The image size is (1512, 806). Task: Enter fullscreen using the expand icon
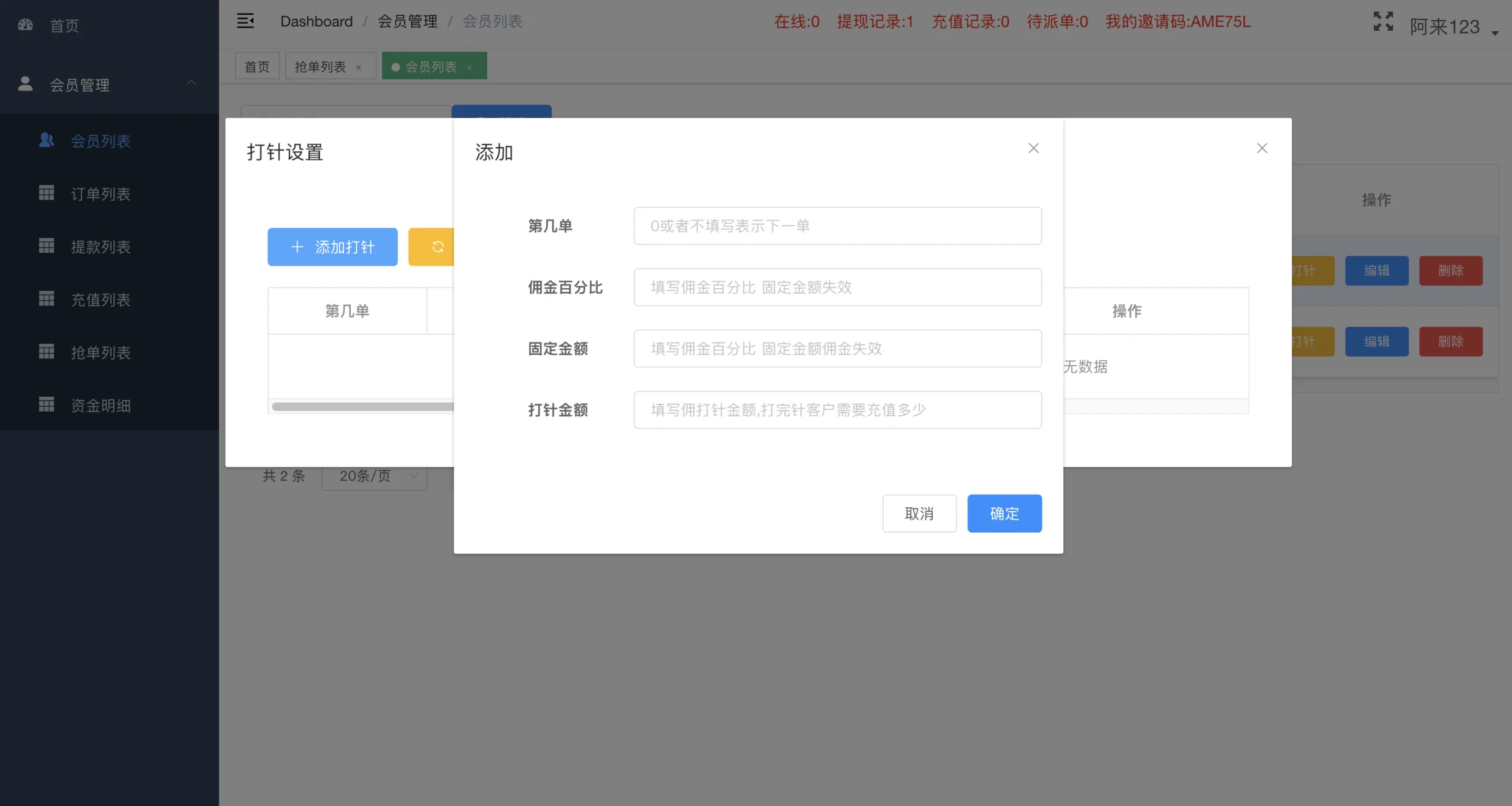(1383, 21)
